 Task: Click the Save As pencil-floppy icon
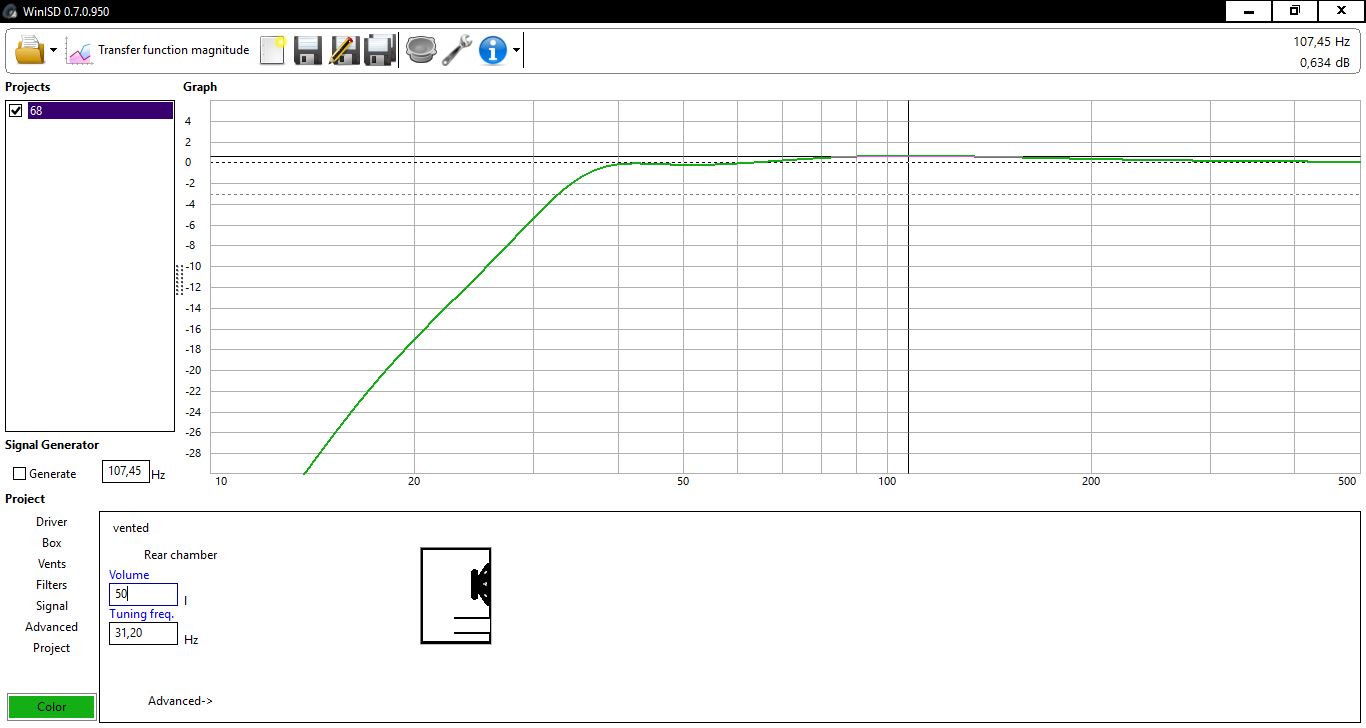tap(344, 50)
